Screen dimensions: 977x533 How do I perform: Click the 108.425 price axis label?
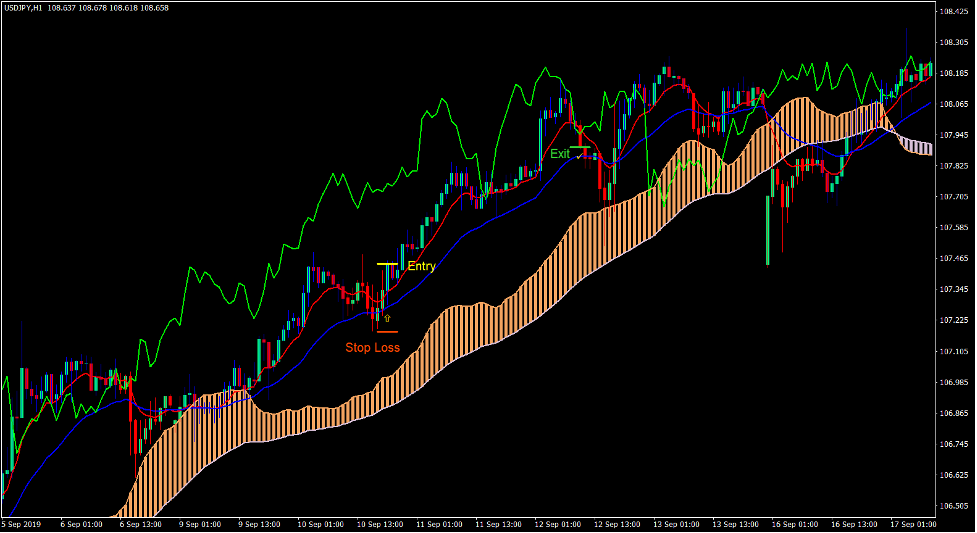(x=954, y=12)
